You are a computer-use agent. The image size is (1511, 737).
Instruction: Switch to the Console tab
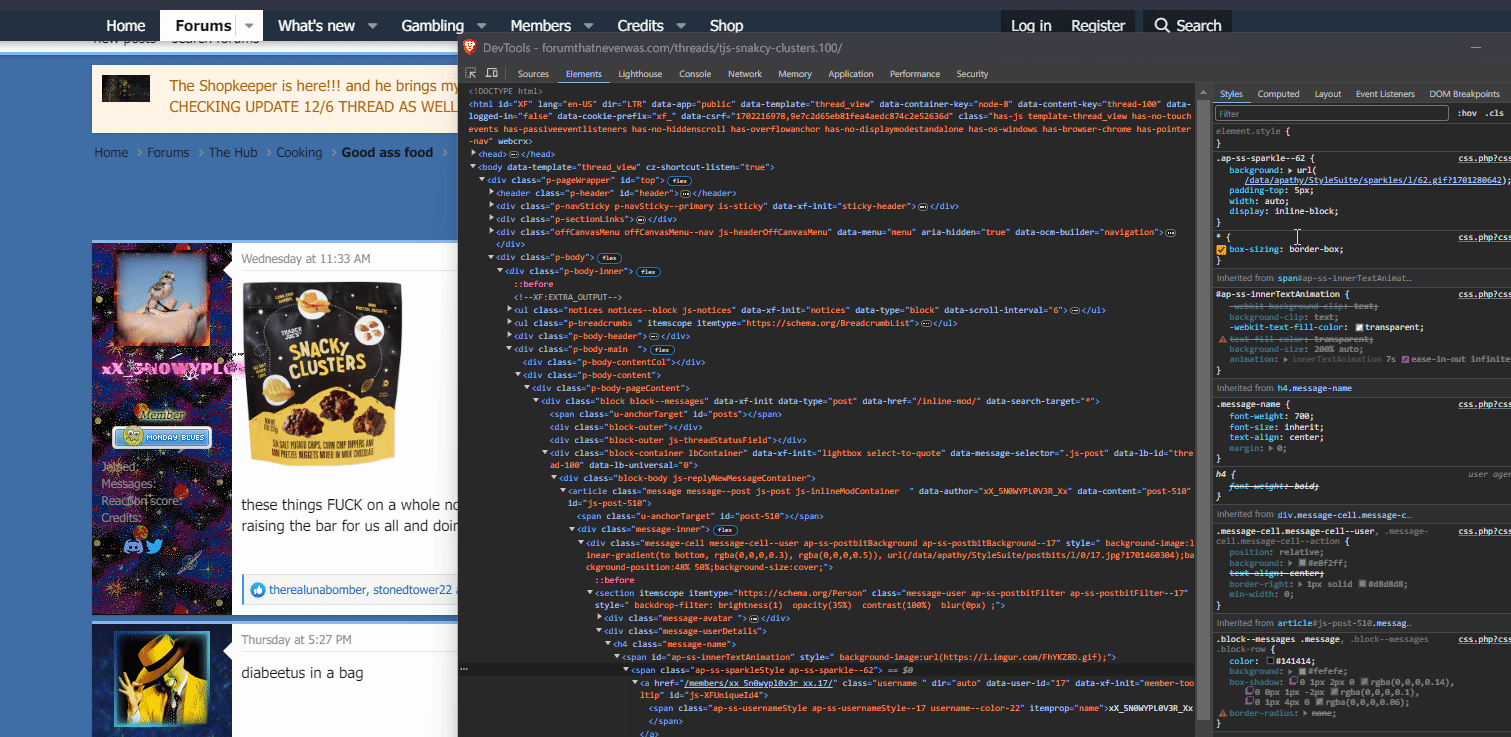pyautogui.click(x=695, y=74)
